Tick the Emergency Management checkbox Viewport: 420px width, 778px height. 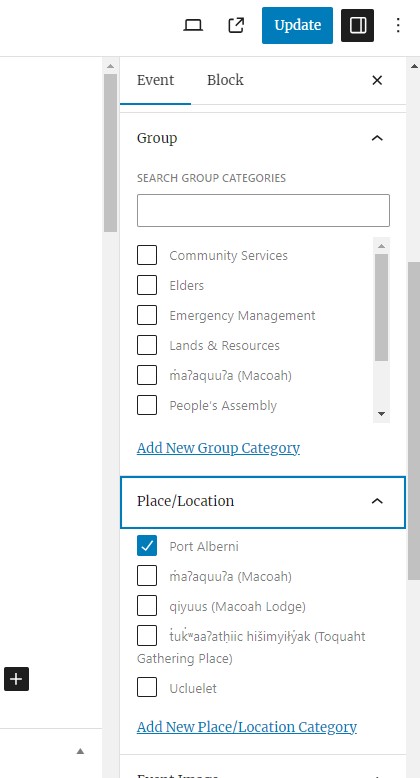pos(147,315)
